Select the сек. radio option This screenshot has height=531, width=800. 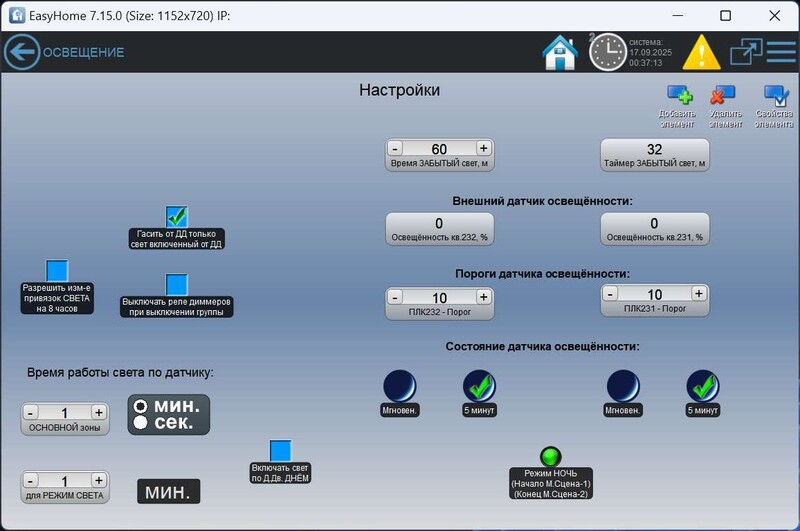(x=141, y=423)
